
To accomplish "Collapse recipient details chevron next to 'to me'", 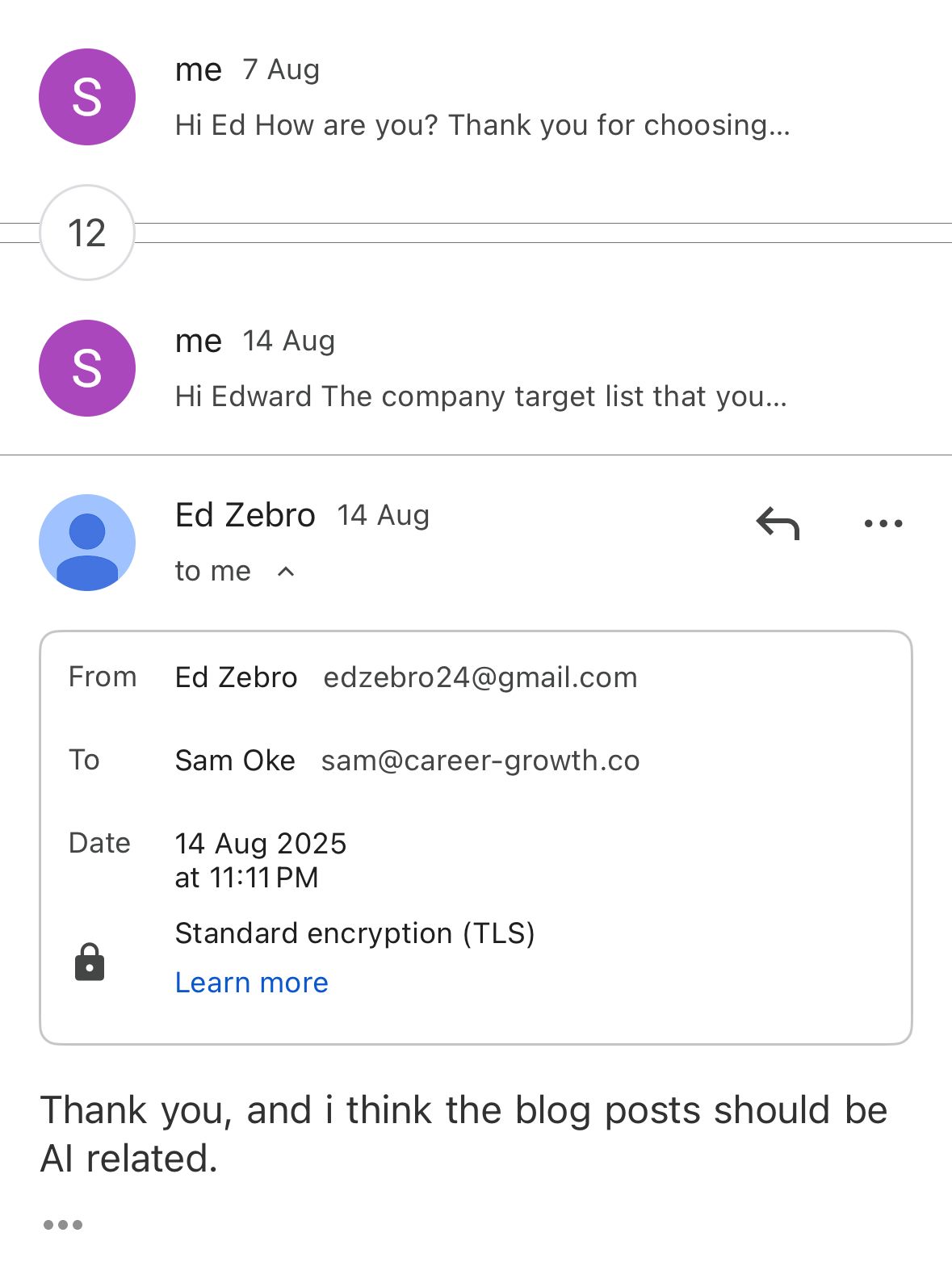I will click(x=286, y=572).
